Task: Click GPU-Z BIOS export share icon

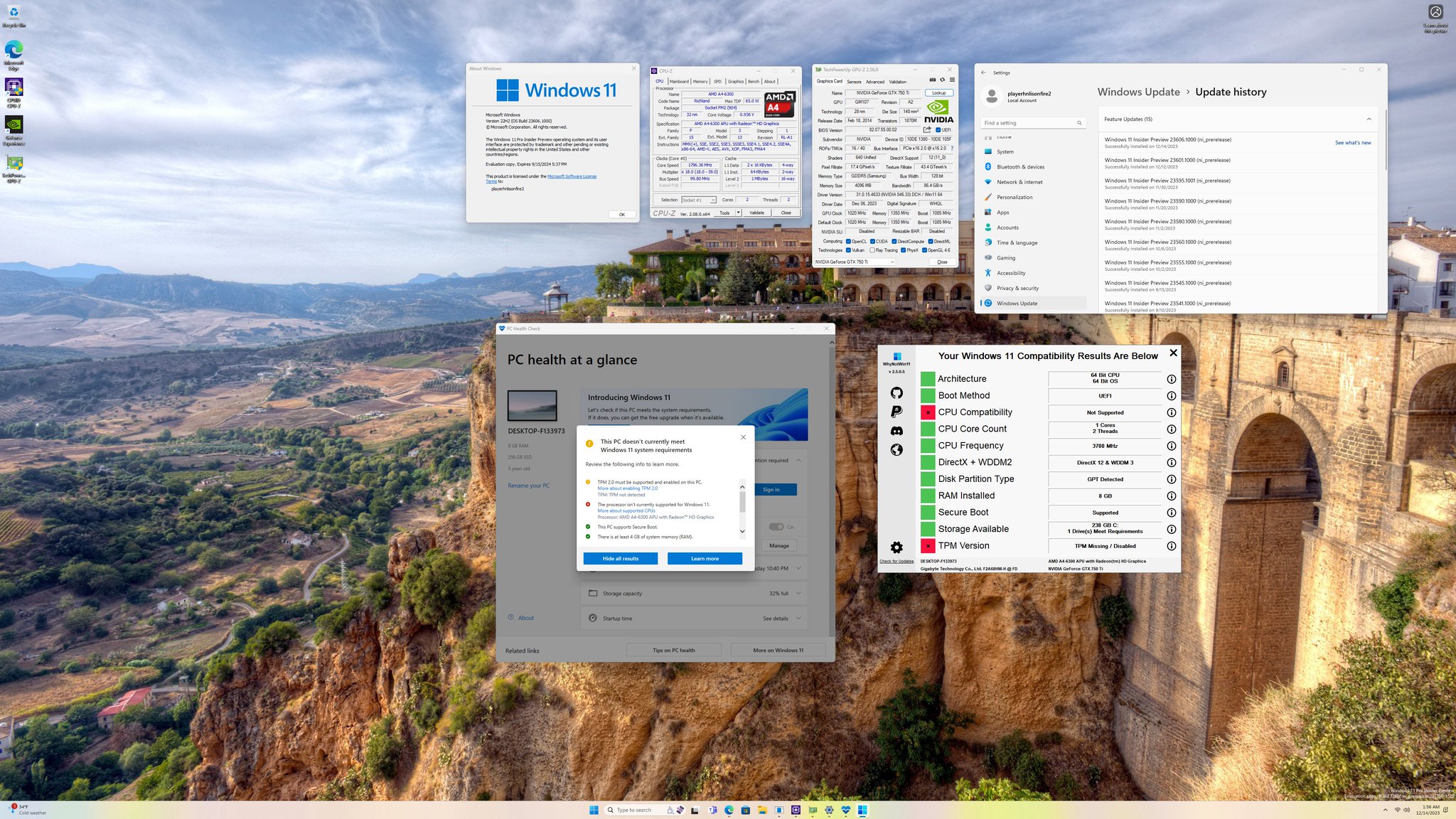Action: click(927, 130)
